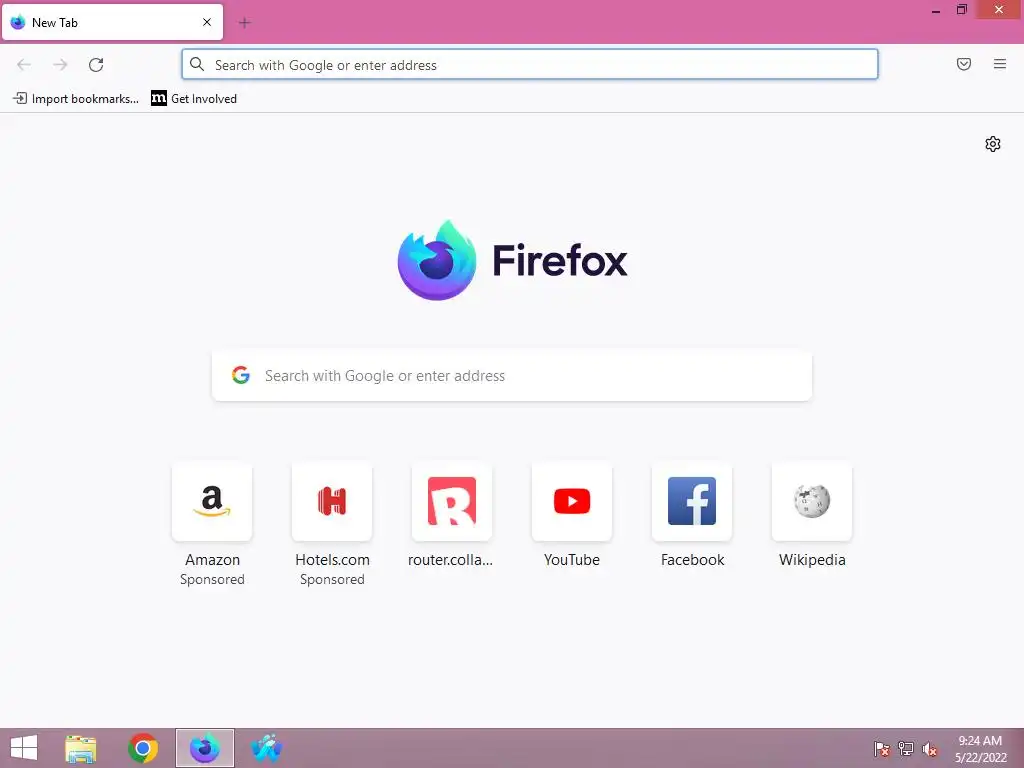Image resolution: width=1024 pixels, height=768 pixels.
Task: Click the toolbar address bar field
Action: pos(530,65)
